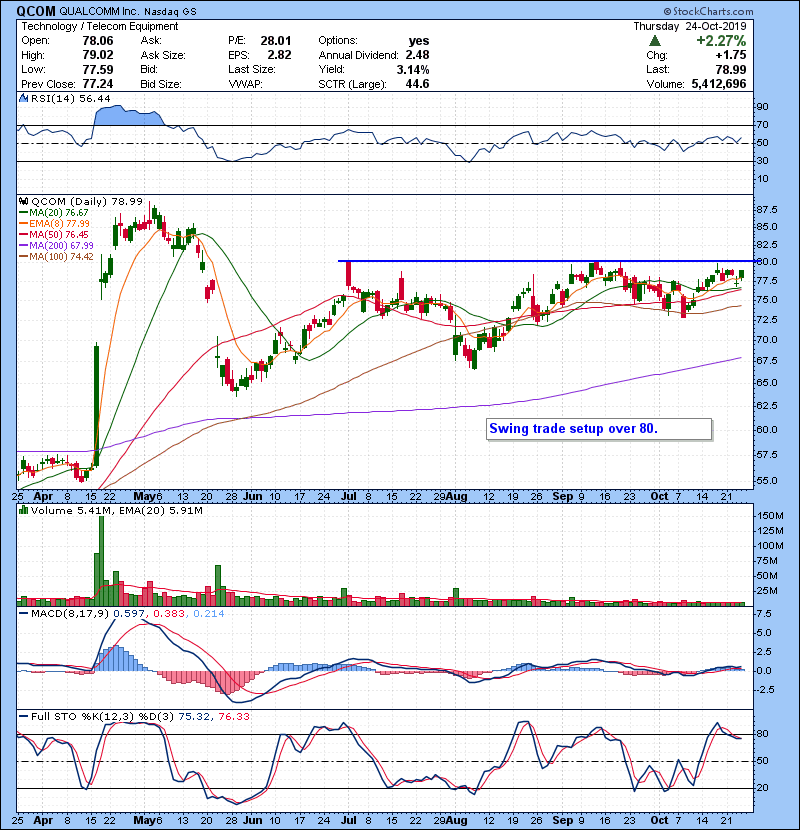Click the green up-triangle change indicator

pos(655,41)
